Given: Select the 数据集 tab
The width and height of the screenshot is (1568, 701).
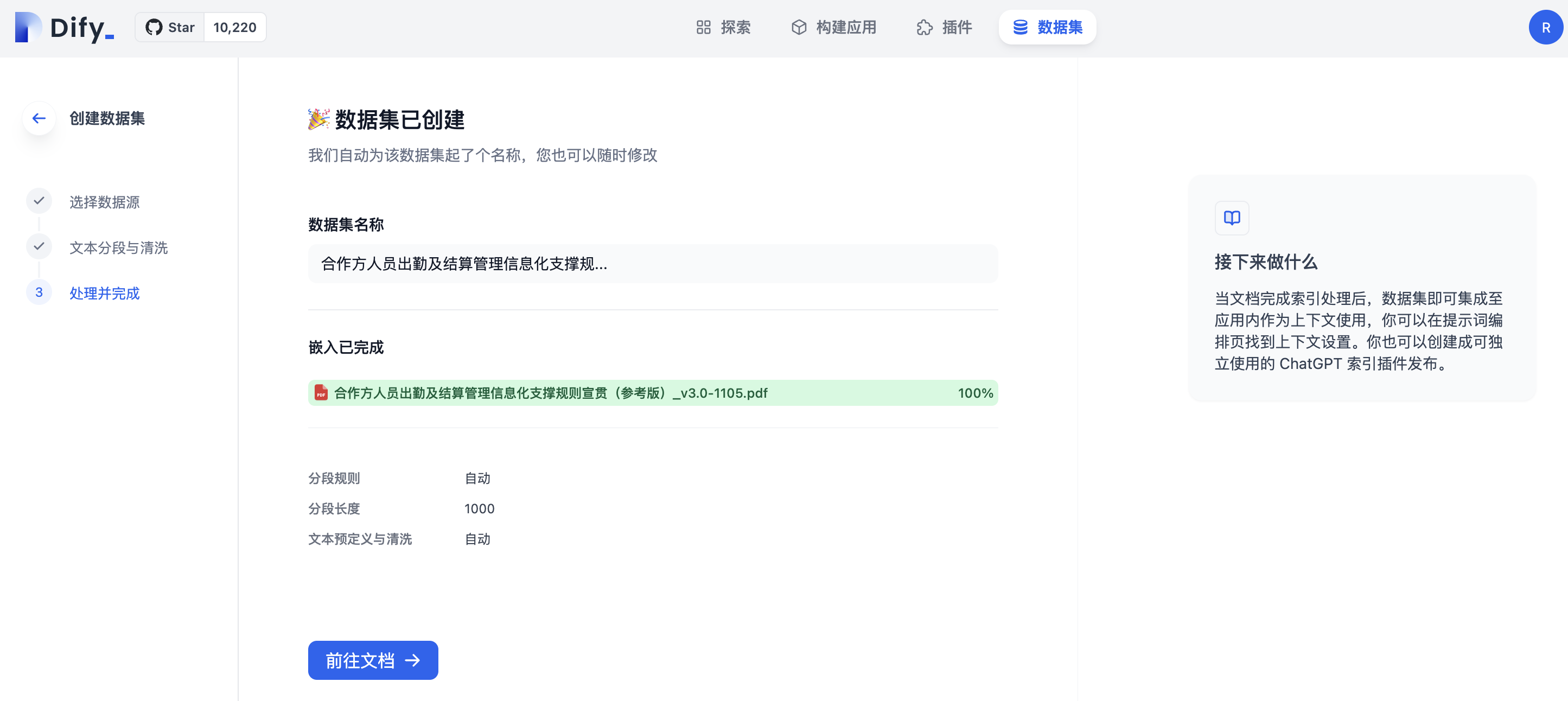Looking at the screenshot, I should coord(1047,27).
